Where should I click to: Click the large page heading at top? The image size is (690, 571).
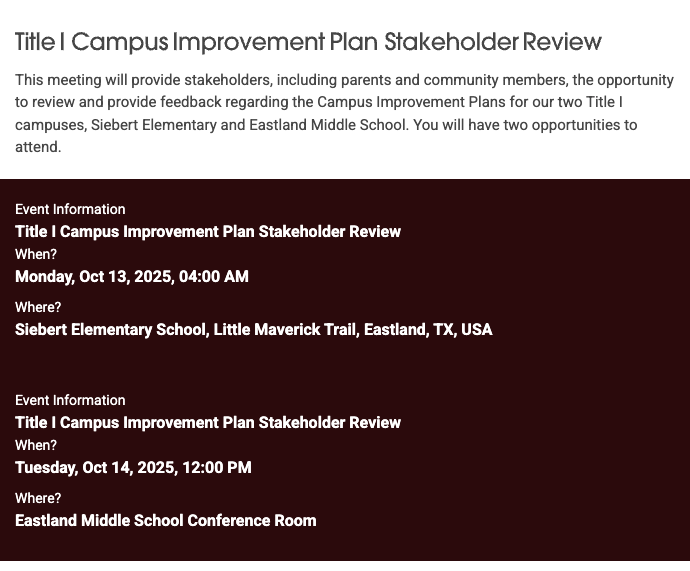308,42
